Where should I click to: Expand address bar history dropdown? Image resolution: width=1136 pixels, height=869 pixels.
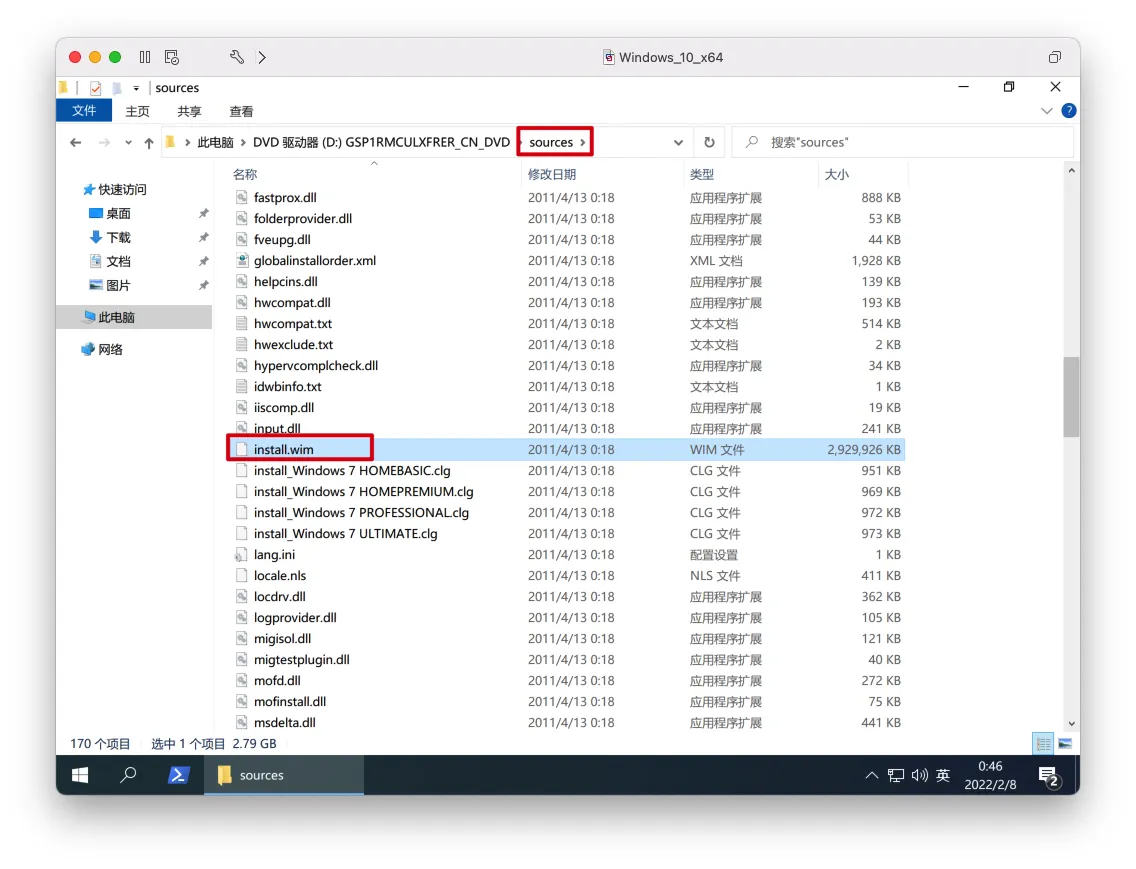678,143
